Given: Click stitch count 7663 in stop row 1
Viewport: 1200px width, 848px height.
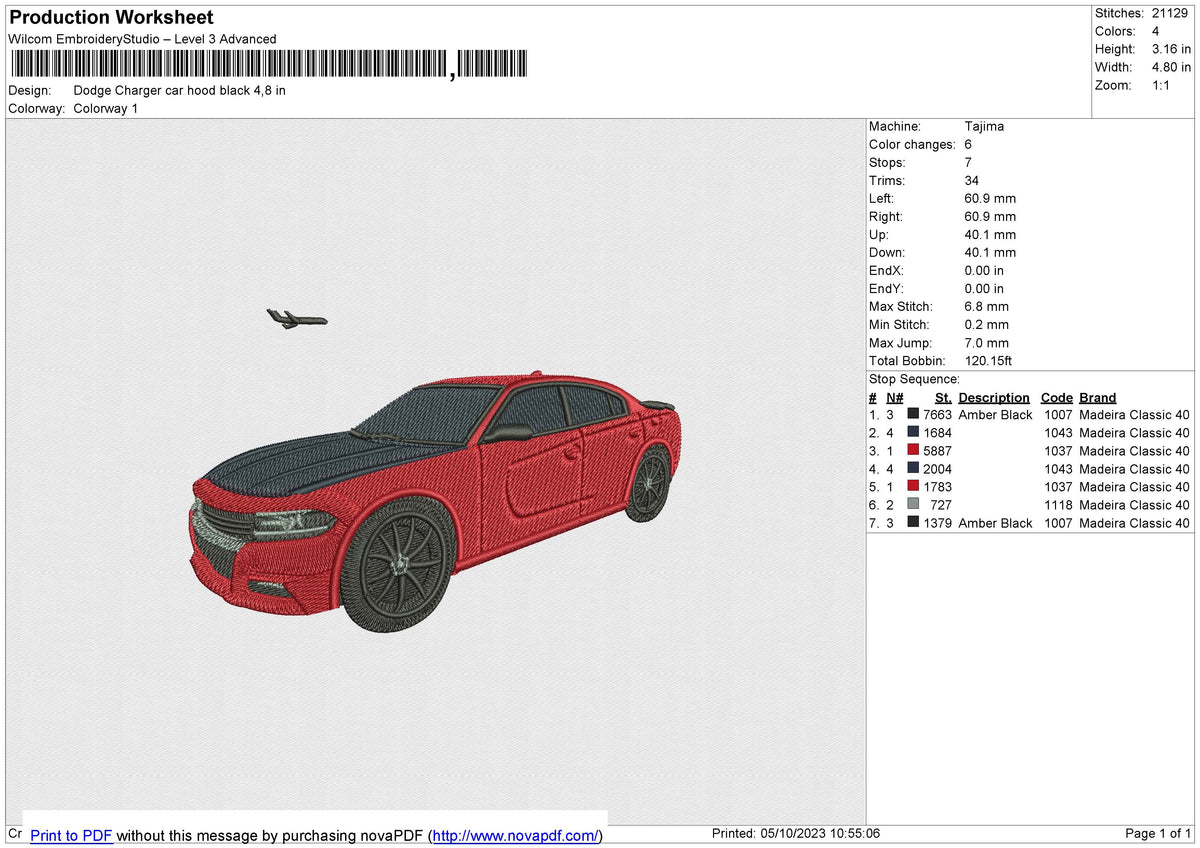Looking at the screenshot, I should (938, 415).
